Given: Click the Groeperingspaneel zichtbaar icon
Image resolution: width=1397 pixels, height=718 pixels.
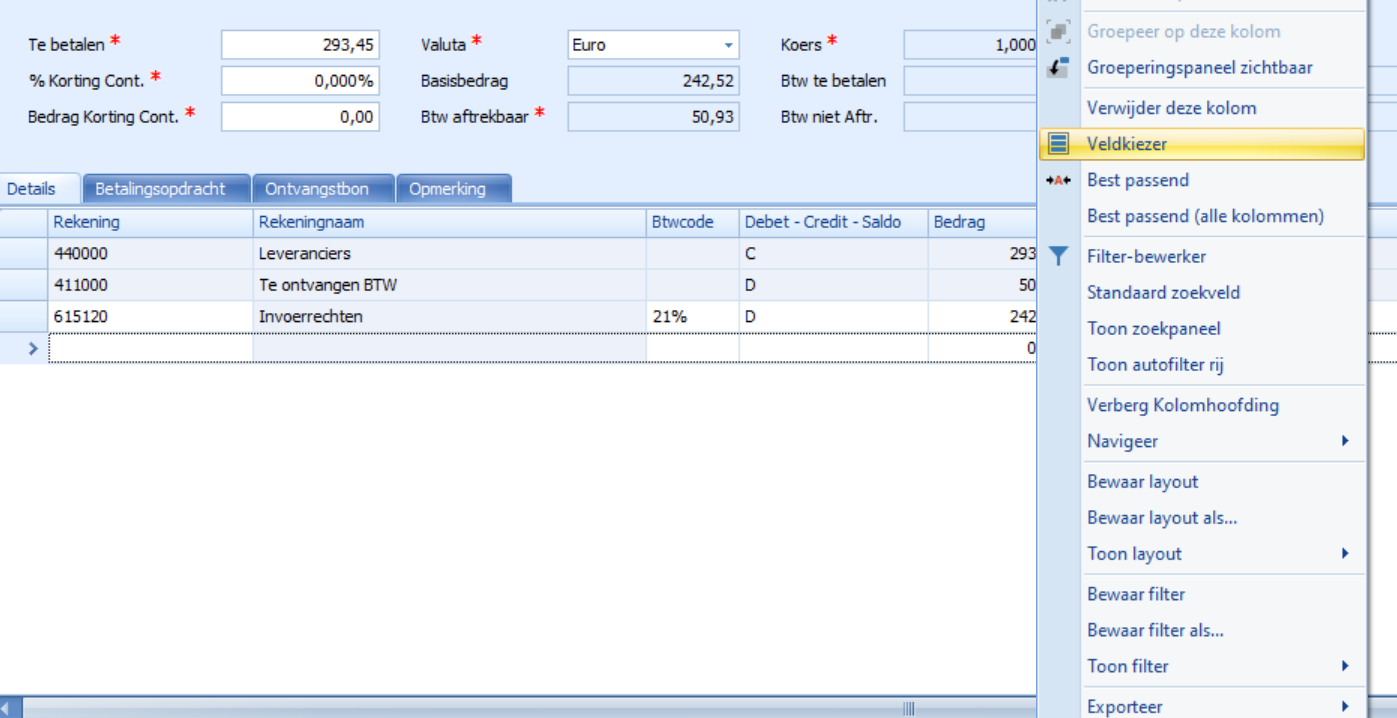Looking at the screenshot, I should (1058, 68).
